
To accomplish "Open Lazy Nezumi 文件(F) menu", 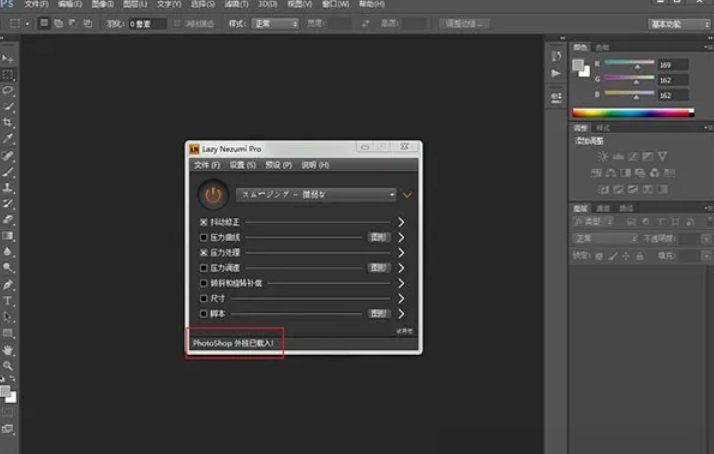I will coord(207,165).
